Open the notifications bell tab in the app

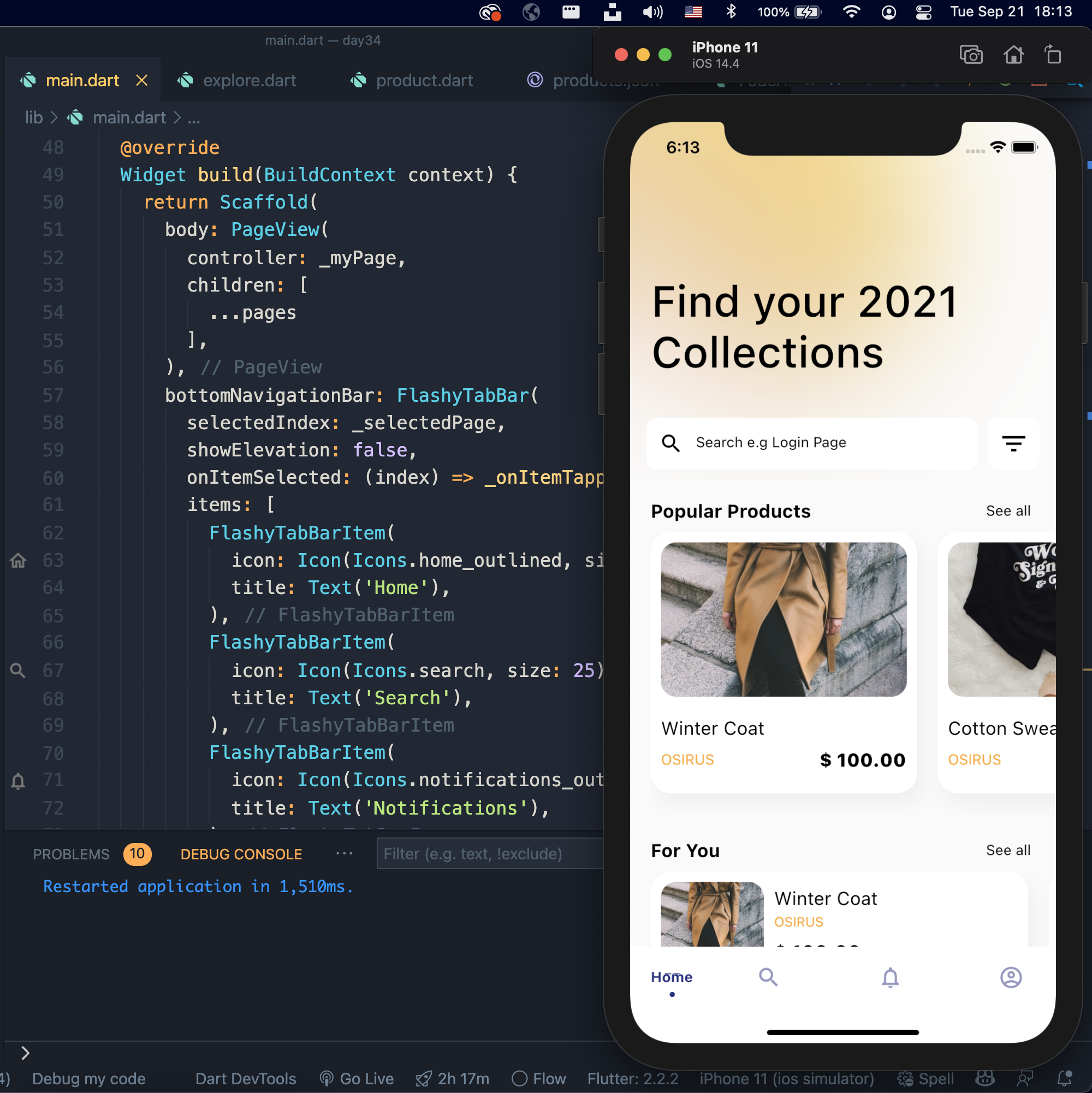click(x=890, y=977)
